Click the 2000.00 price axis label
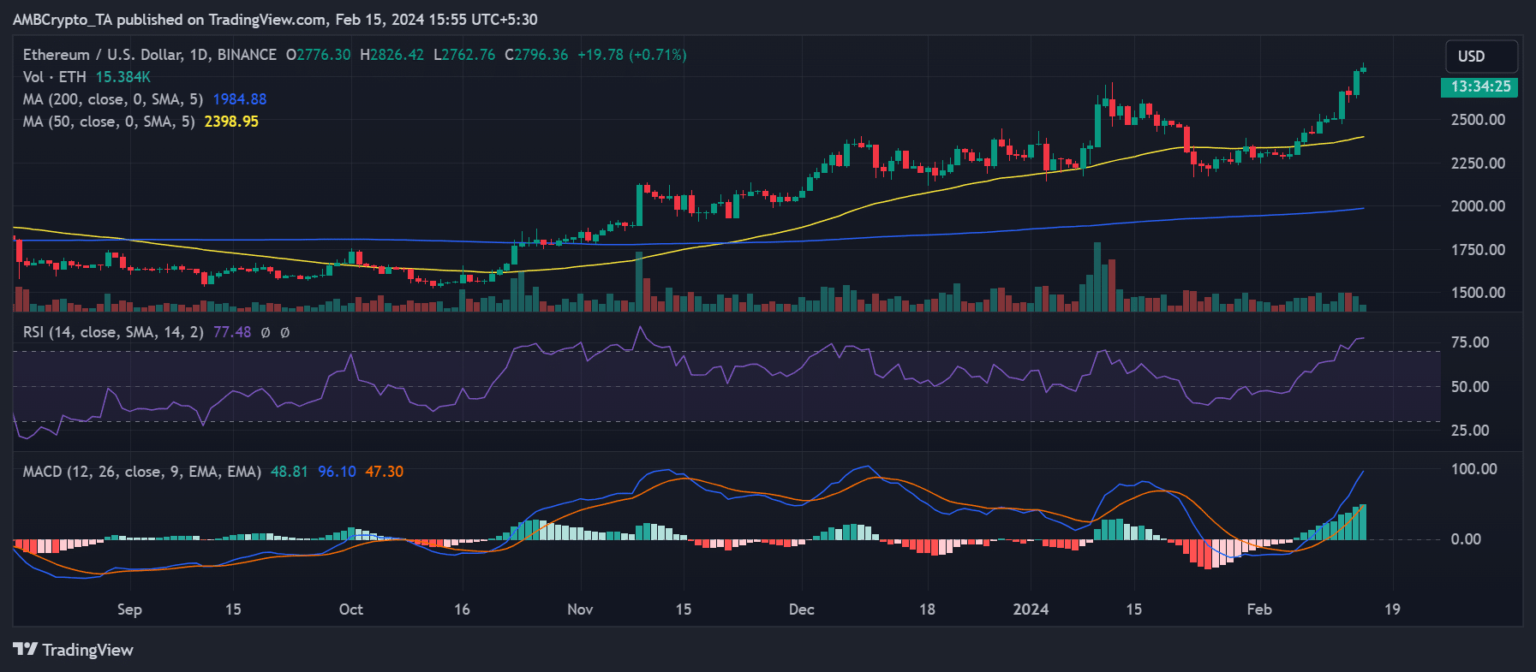Image resolution: width=1536 pixels, height=672 pixels. (x=1480, y=206)
